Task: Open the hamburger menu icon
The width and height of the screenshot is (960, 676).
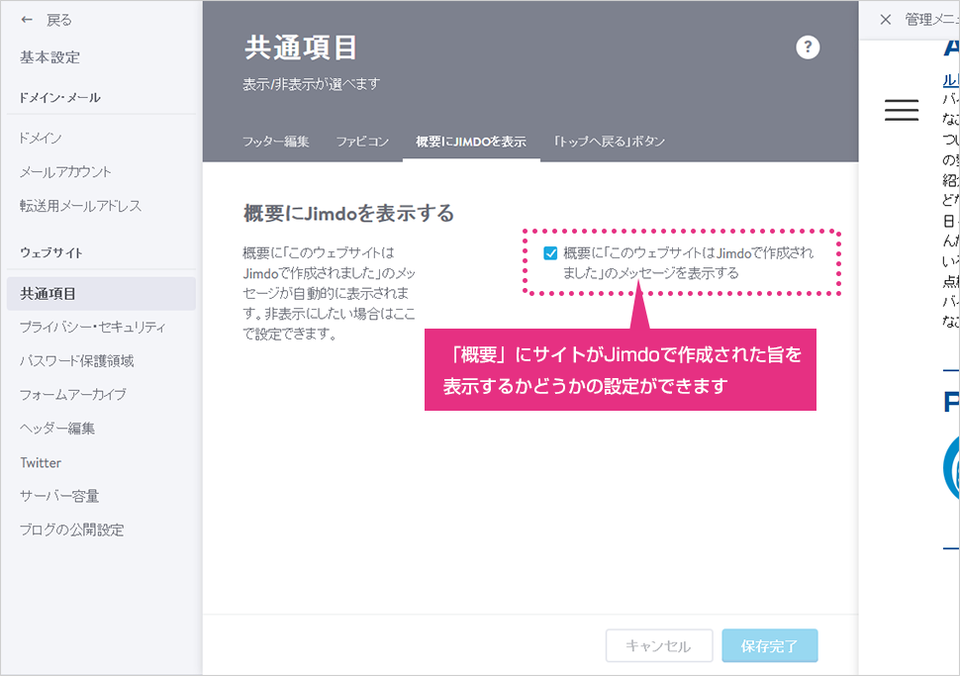Action: (901, 110)
